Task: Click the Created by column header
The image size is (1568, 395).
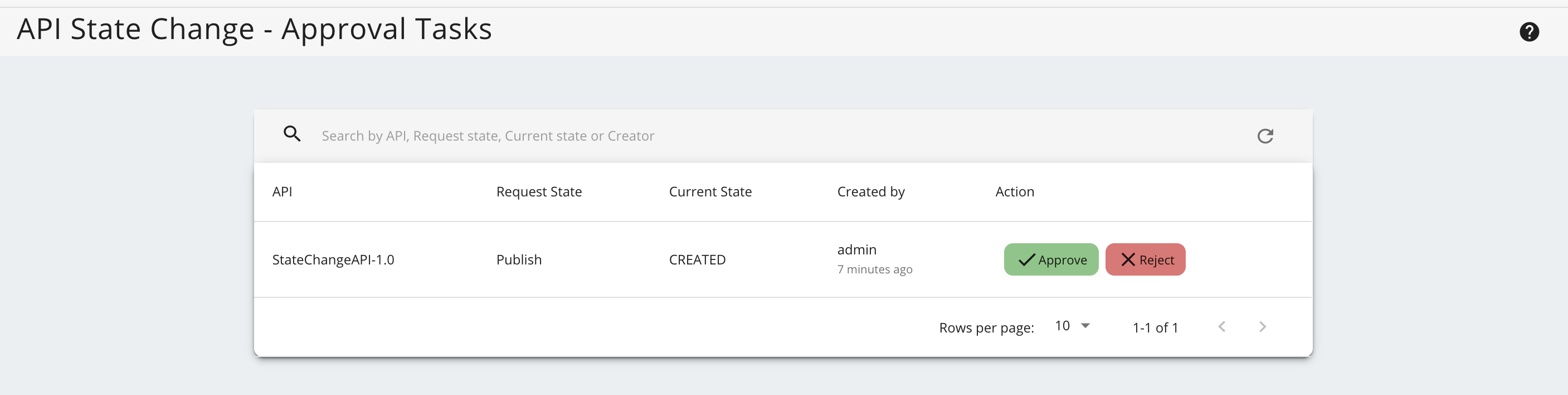Action: tap(870, 192)
